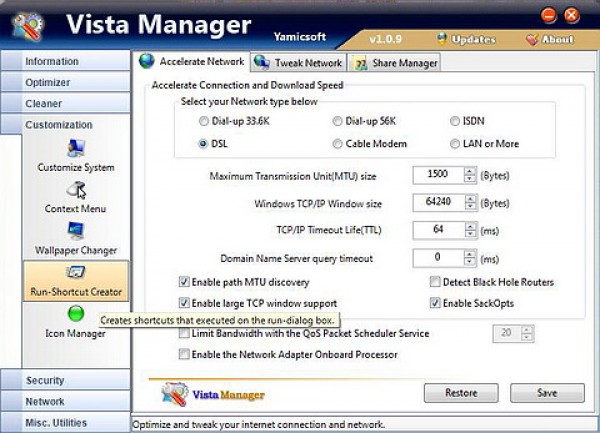The height and width of the screenshot is (433, 600).
Task: Enable Detect Black Hole Routers
Action: (435, 282)
